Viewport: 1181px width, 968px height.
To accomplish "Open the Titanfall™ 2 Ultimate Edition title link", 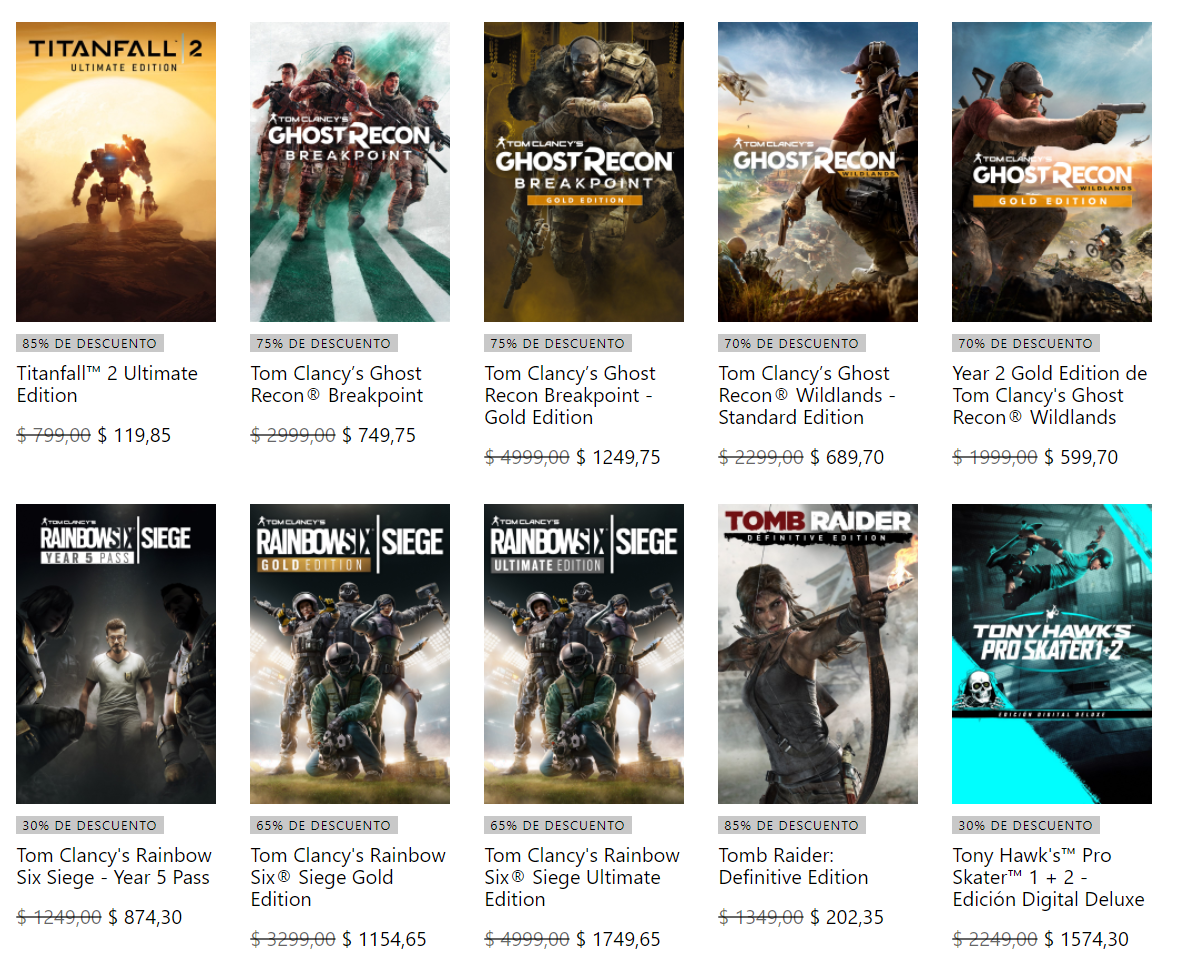I will [107, 384].
